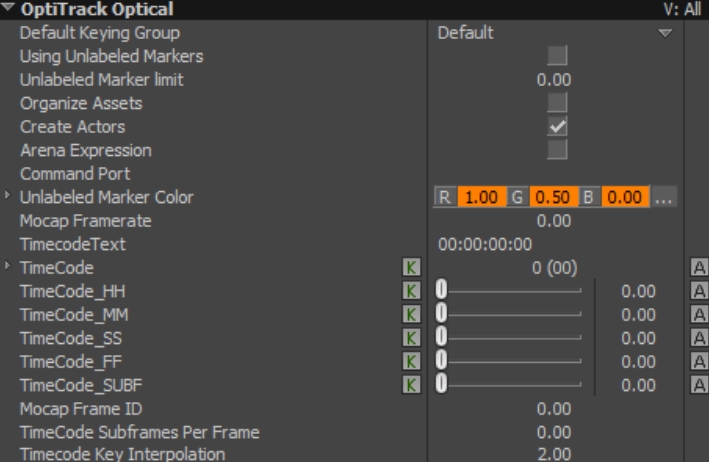Select the red channel value 1.00
709x462 pixels.
(x=481, y=198)
